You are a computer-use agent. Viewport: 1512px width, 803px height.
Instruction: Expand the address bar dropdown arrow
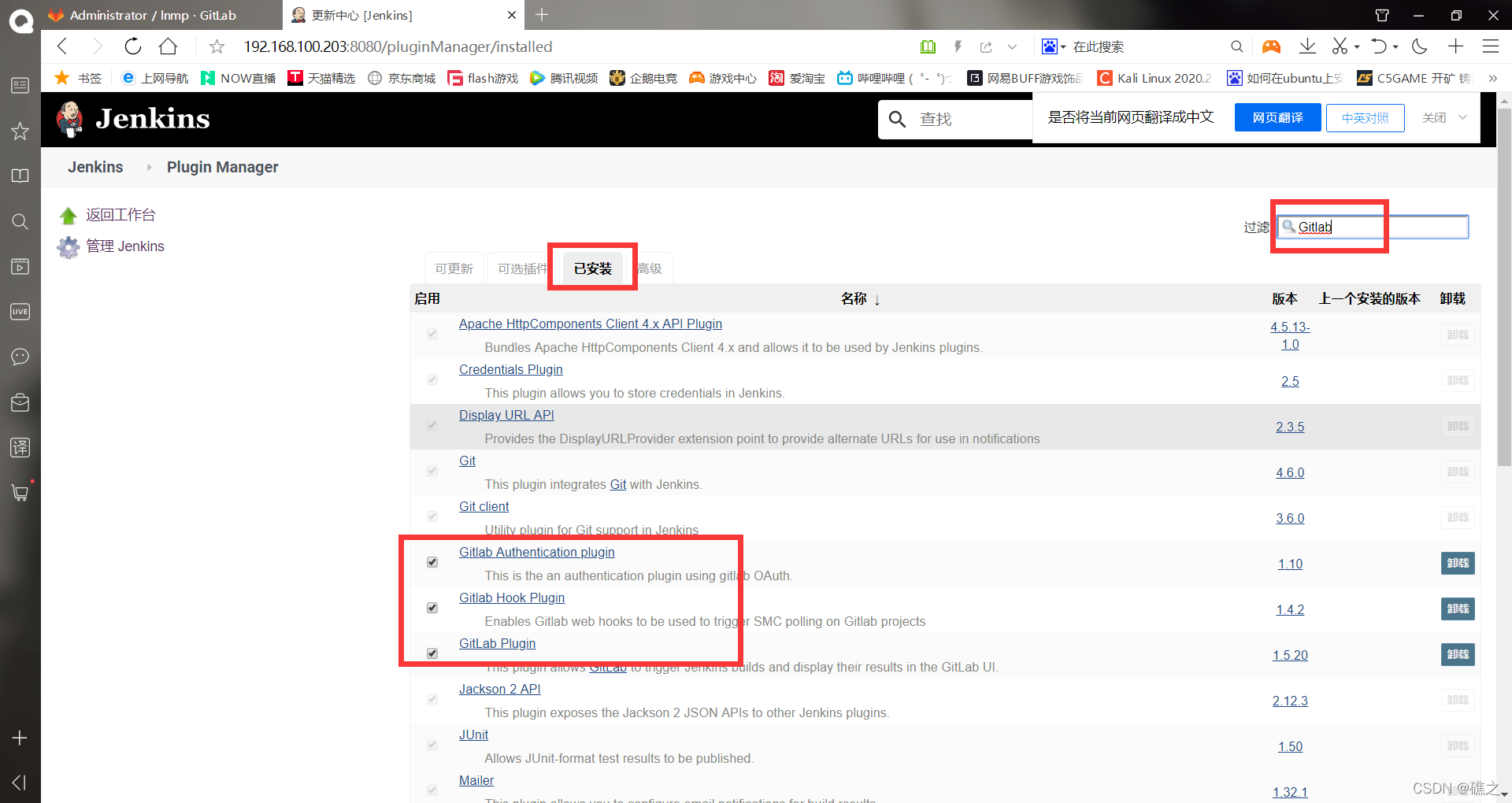1012,47
